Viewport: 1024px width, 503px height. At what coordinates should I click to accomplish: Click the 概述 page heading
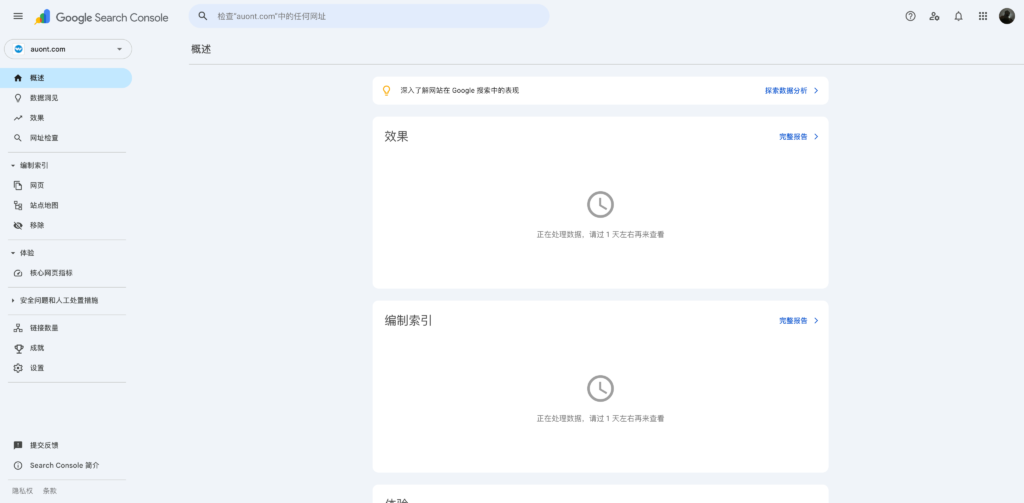tap(201, 49)
